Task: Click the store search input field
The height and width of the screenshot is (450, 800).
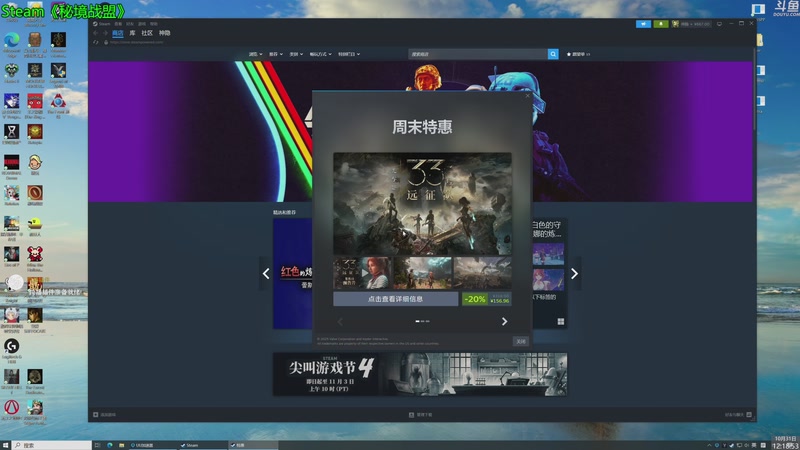Action: tap(478, 54)
